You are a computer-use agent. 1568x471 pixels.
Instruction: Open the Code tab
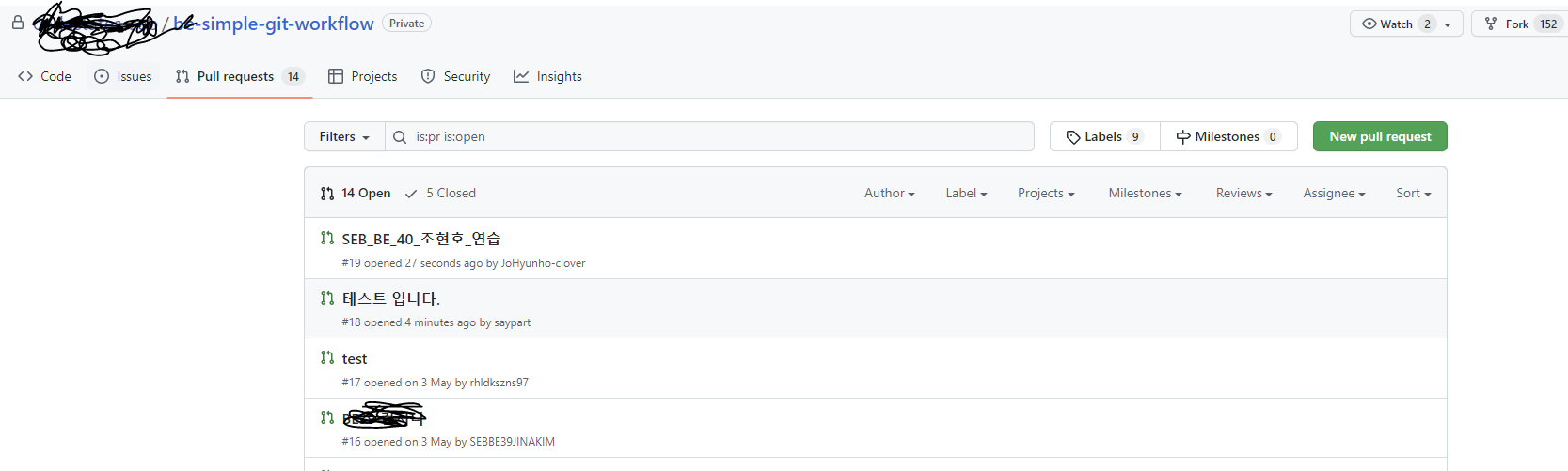click(44, 76)
